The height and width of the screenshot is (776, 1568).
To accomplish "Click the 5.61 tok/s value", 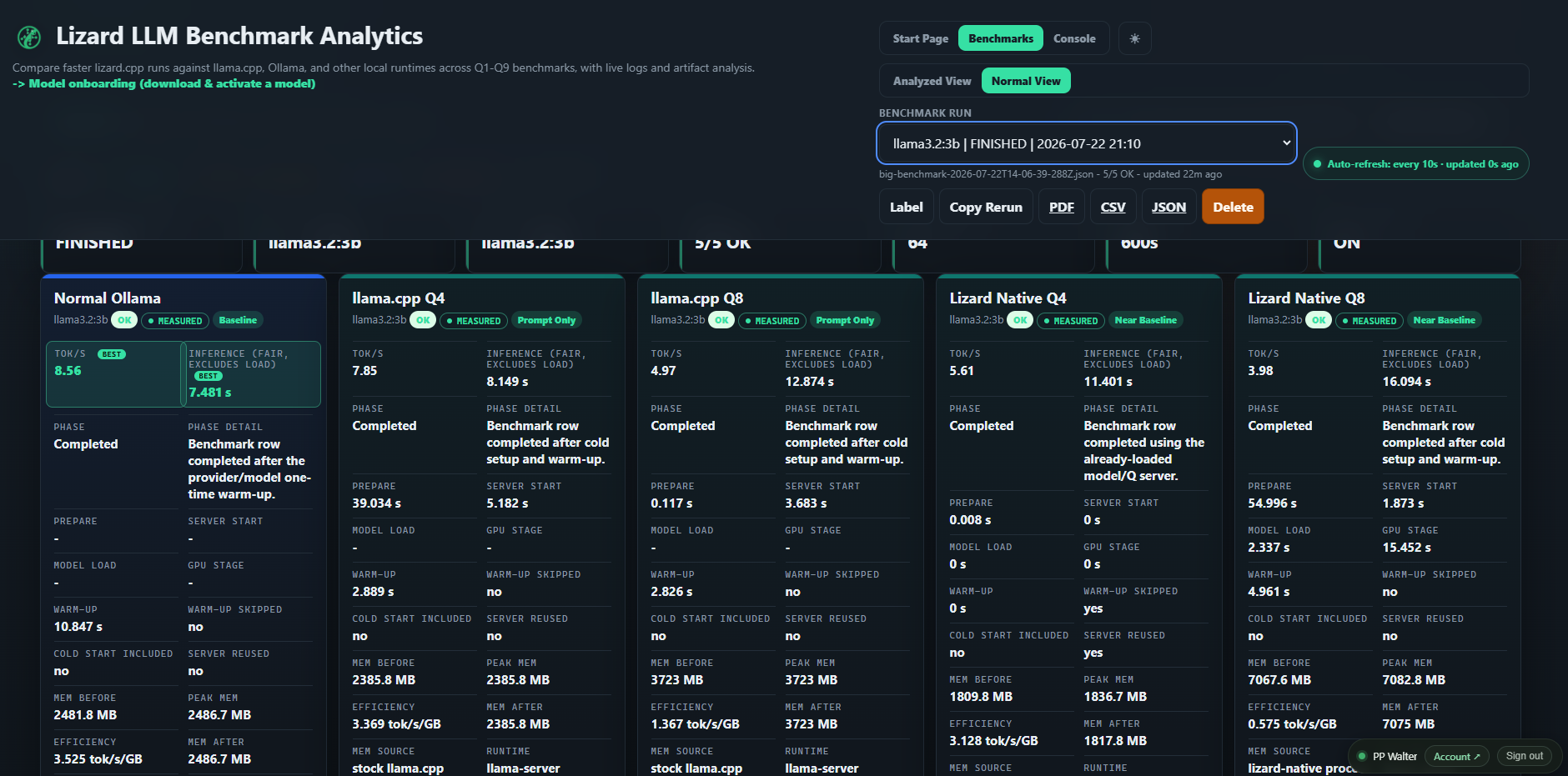I will [x=962, y=371].
